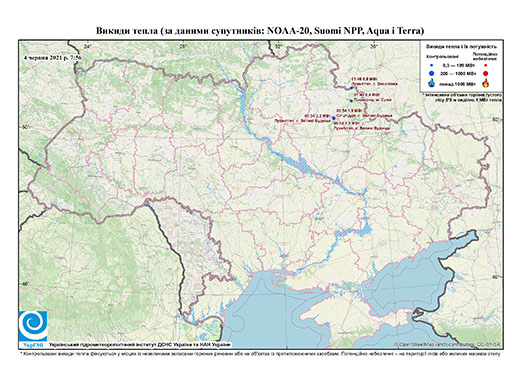Image resolution: width=520 pixels, height=368 pixels.
Task: Select the large blue circle legend symbol
Action: click(x=432, y=73)
